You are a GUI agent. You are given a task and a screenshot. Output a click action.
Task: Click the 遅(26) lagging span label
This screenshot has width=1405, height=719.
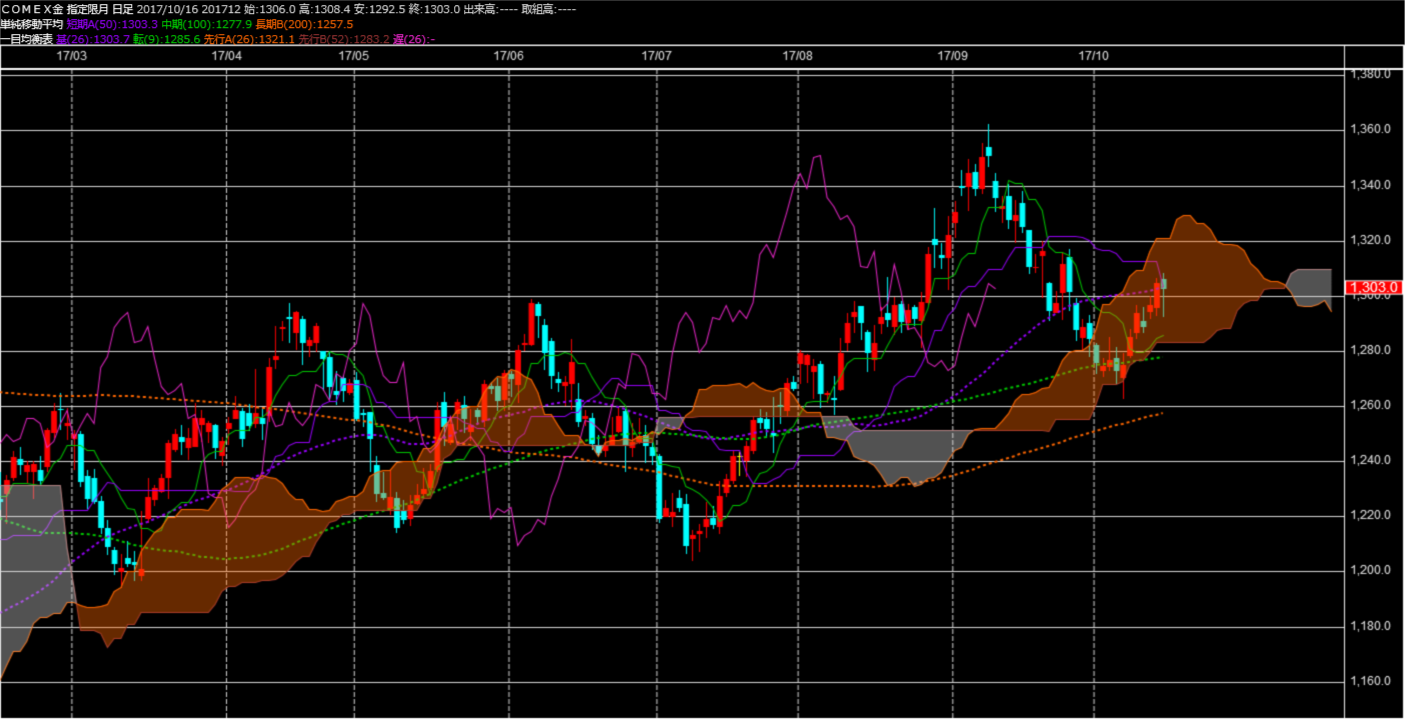click(414, 39)
